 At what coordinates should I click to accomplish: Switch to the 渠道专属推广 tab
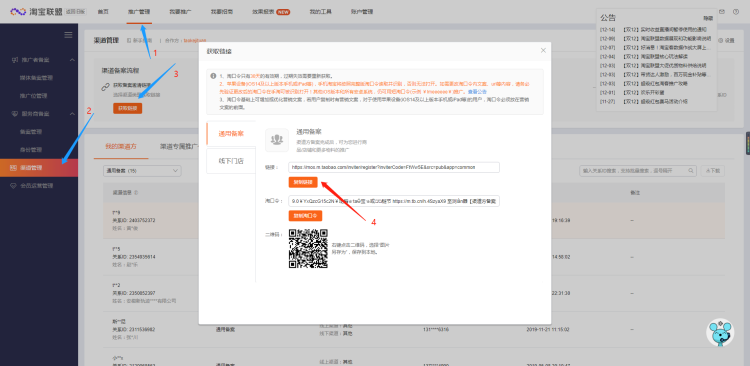click(x=179, y=146)
